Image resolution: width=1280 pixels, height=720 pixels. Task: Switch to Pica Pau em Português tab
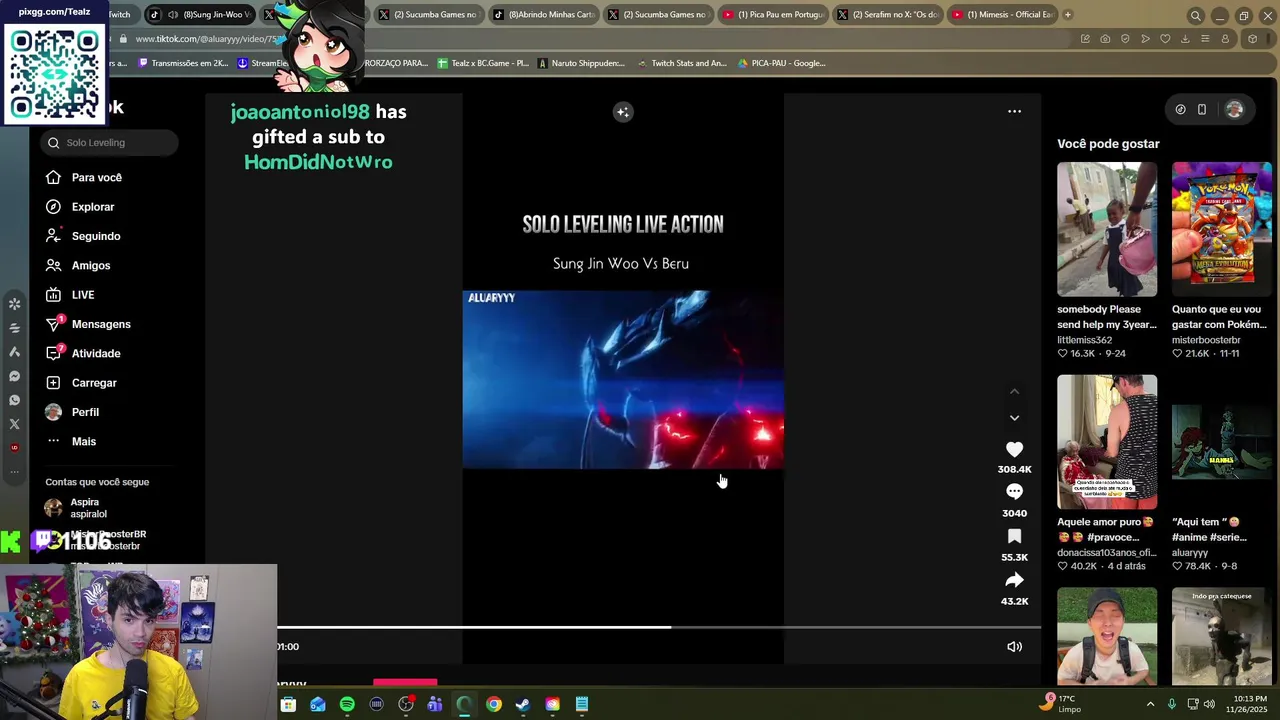772,15
